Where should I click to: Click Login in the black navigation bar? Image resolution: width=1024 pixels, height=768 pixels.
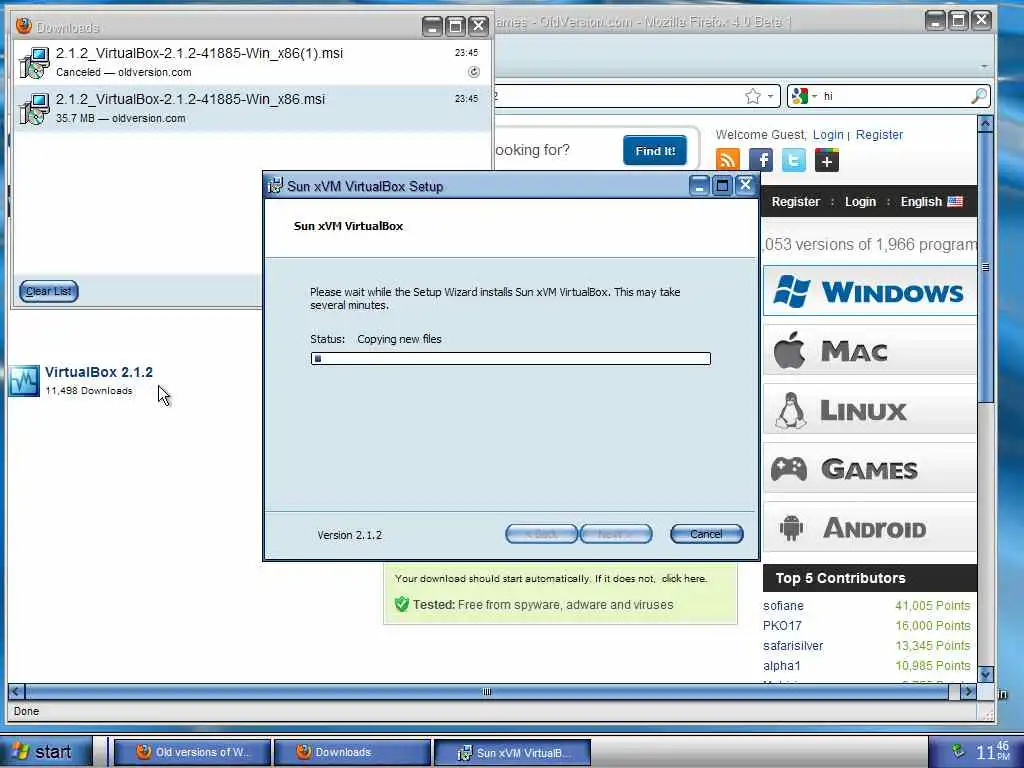point(860,202)
